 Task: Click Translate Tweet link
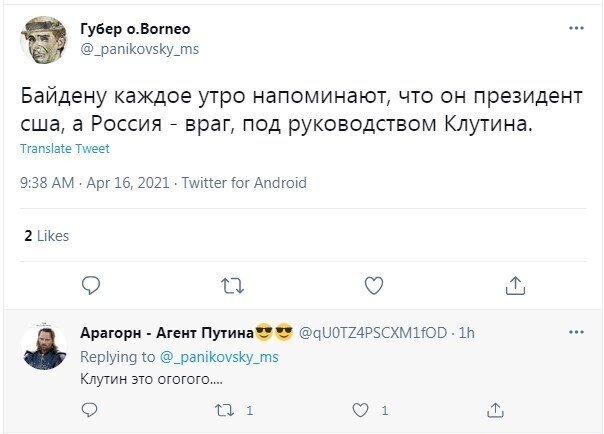coord(65,148)
